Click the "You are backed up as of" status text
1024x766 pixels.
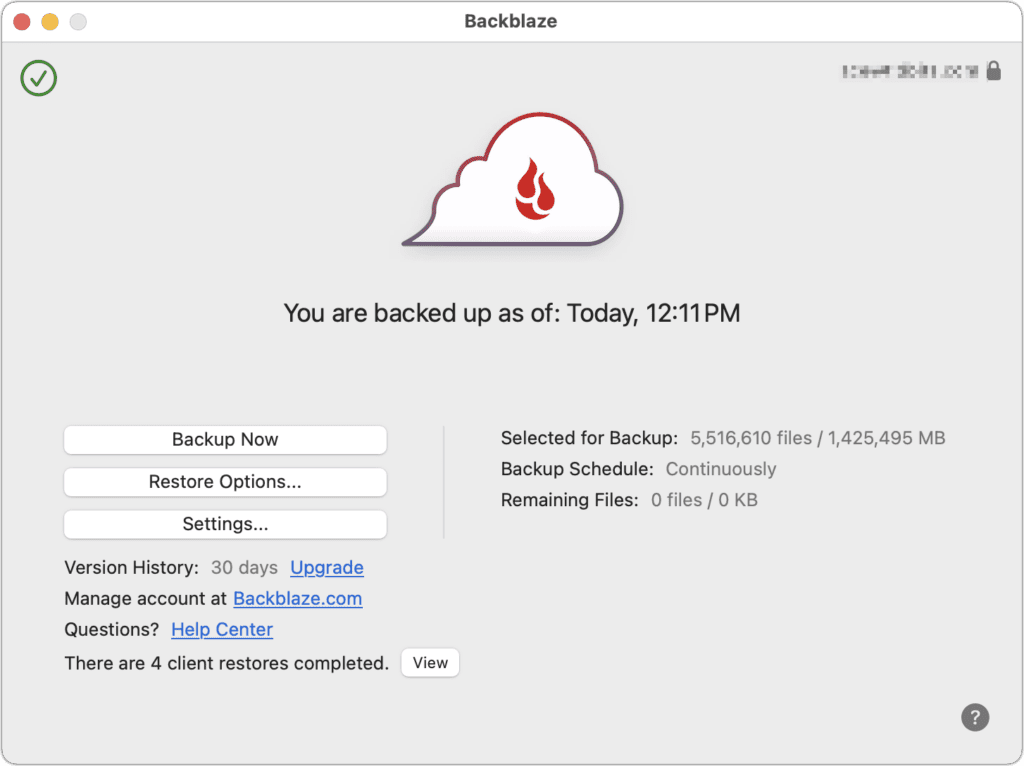pyautogui.click(x=512, y=314)
